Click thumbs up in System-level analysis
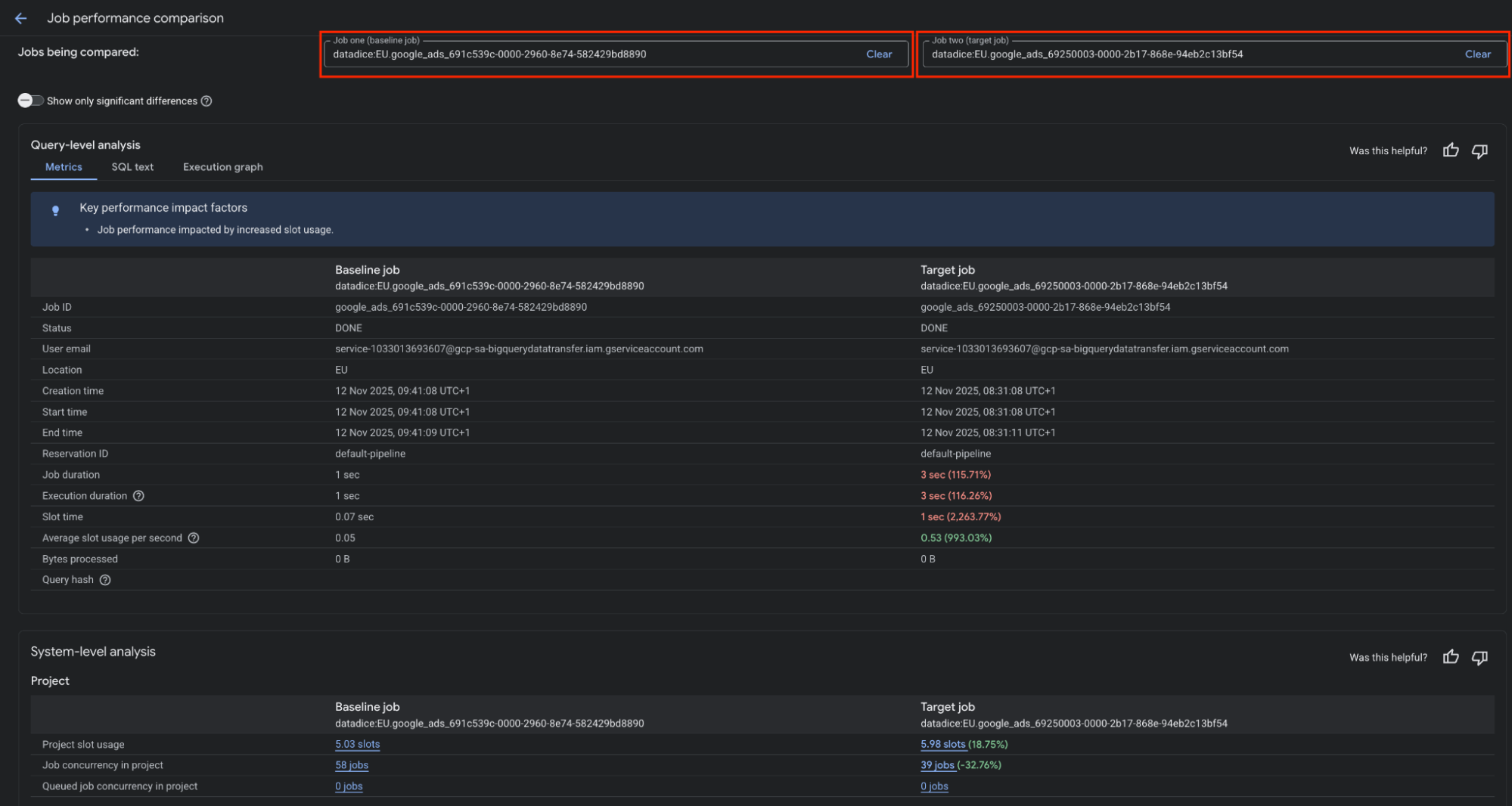The width and height of the screenshot is (1512, 806). click(x=1450, y=657)
